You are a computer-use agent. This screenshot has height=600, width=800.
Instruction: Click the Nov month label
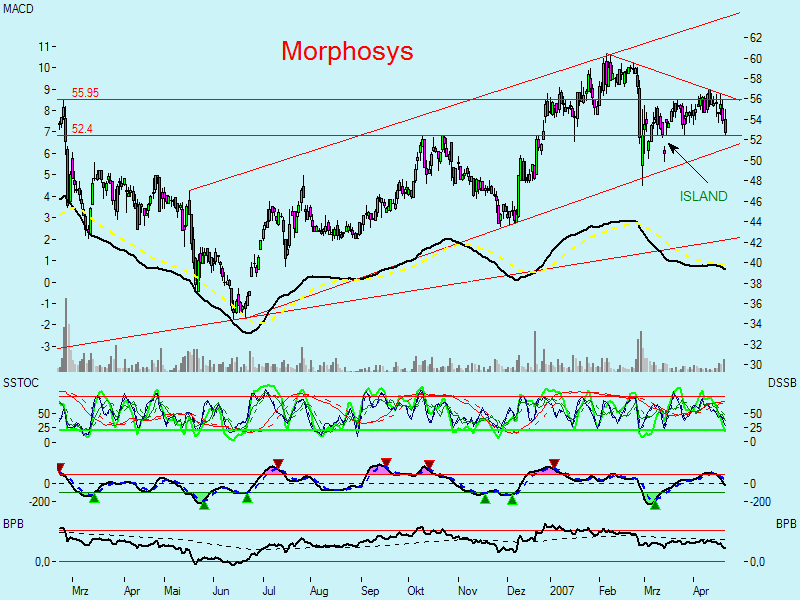coord(467,591)
